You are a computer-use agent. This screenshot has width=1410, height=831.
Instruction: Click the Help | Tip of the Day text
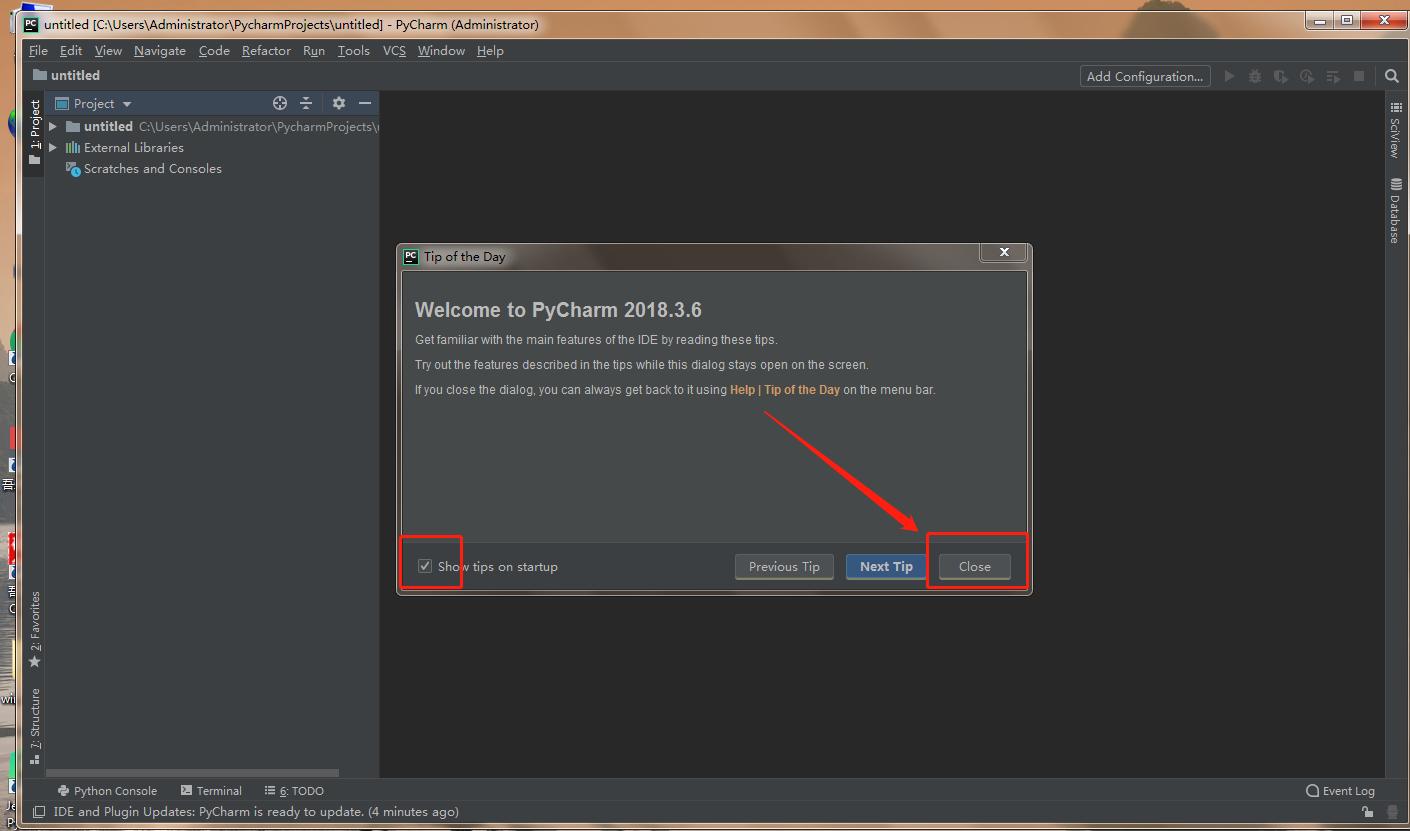(785, 390)
